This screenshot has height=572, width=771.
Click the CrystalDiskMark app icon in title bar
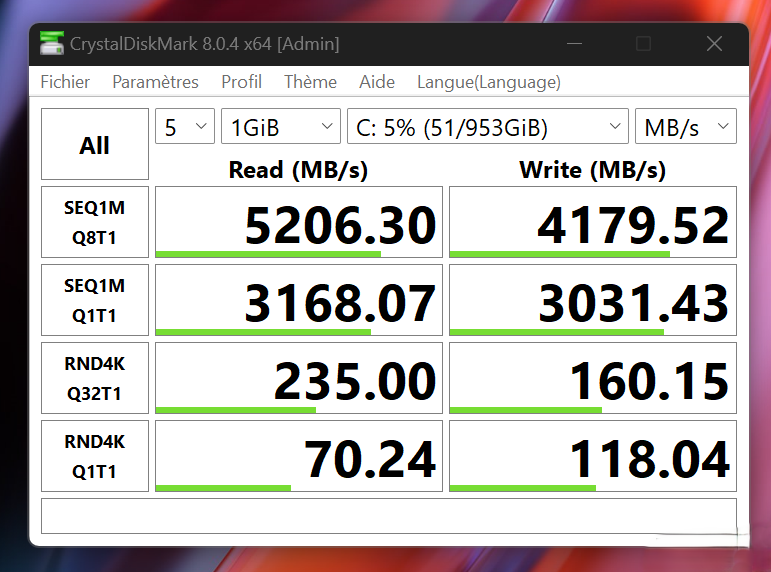[51, 44]
